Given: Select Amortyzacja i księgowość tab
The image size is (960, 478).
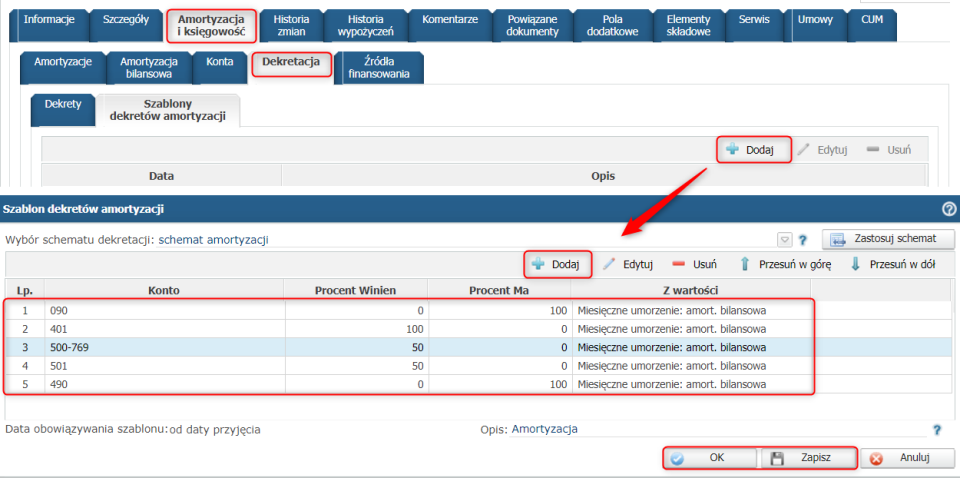Looking at the screenshot, I should pos(211,26).
